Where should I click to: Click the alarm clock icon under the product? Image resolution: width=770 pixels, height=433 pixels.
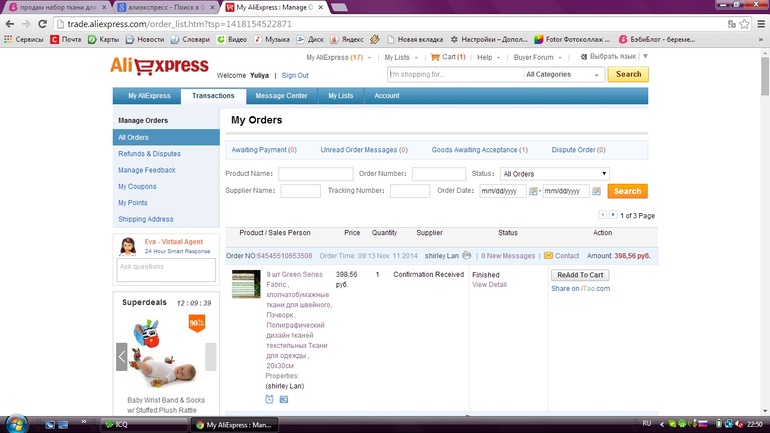(x=270, y=399)
